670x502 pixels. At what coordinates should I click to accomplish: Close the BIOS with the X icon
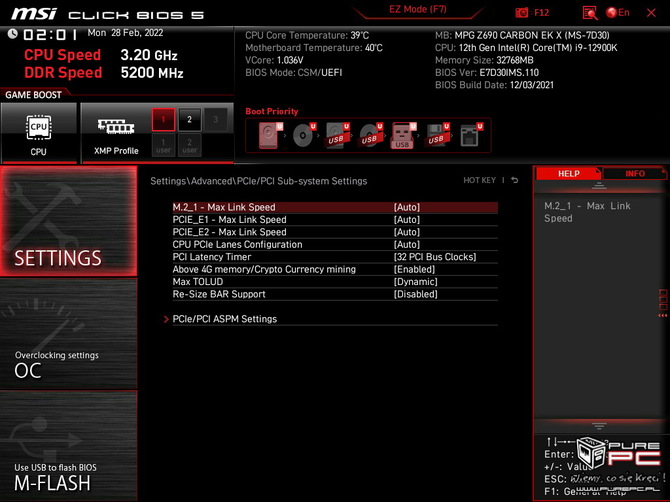click(x=651, y=13)
